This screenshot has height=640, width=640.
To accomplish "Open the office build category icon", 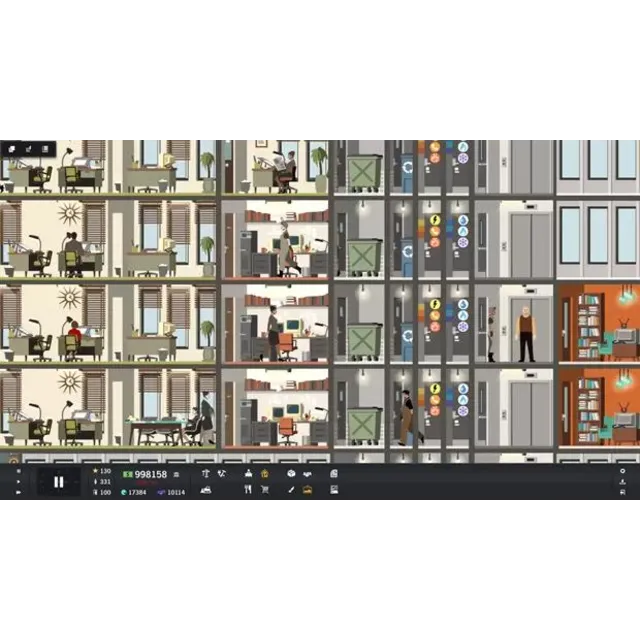I will [248, 473].
